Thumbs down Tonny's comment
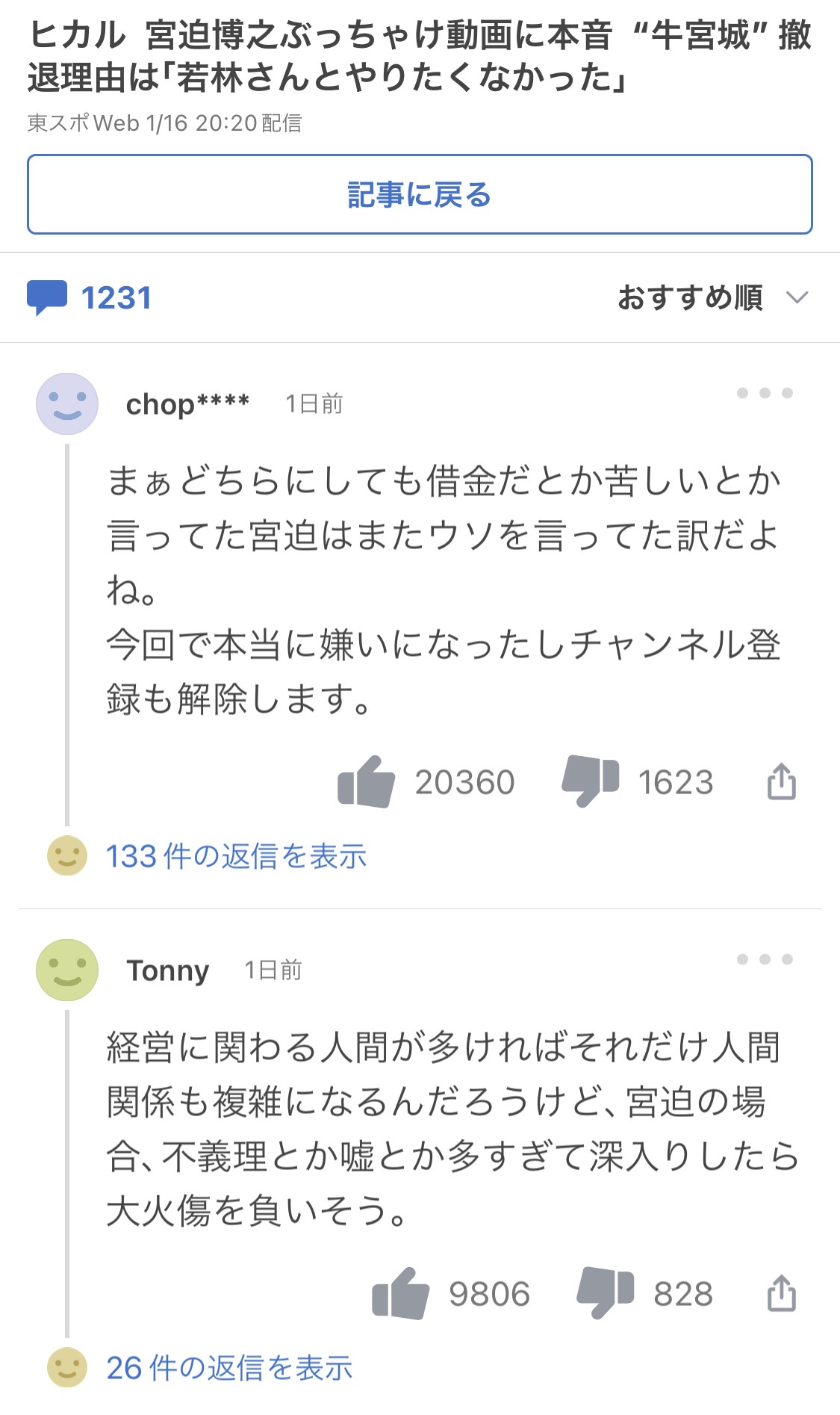The height and width of the screenshot is (1415, 840). click(x=605, y=1292)
